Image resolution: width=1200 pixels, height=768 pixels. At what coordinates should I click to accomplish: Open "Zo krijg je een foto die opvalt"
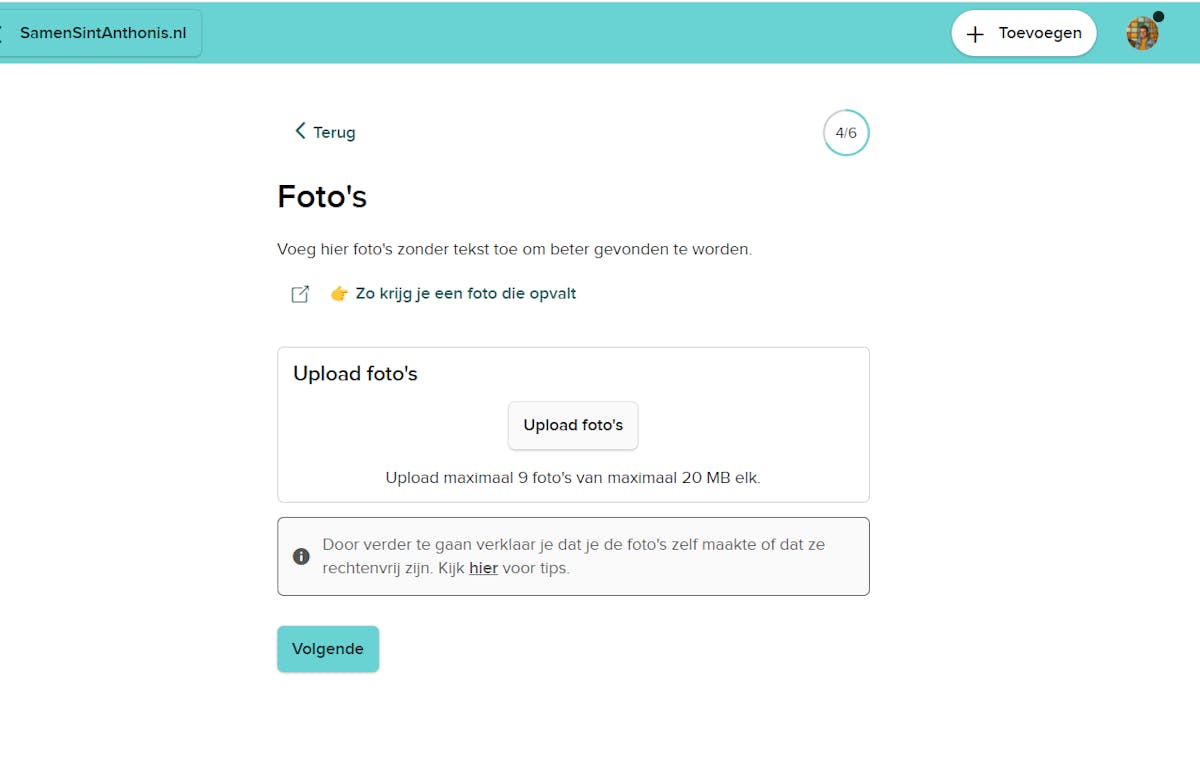[466, 294]
